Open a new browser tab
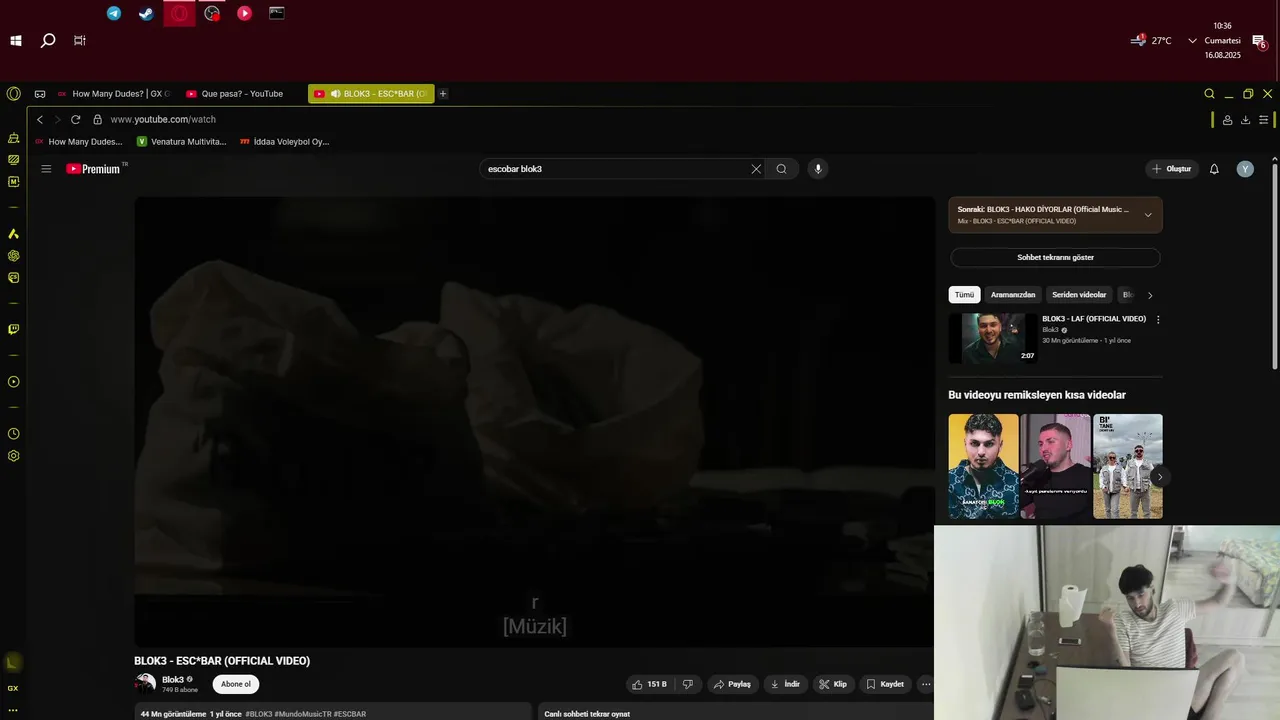Screen dimensions: 1280x720 tap(443, 94)
